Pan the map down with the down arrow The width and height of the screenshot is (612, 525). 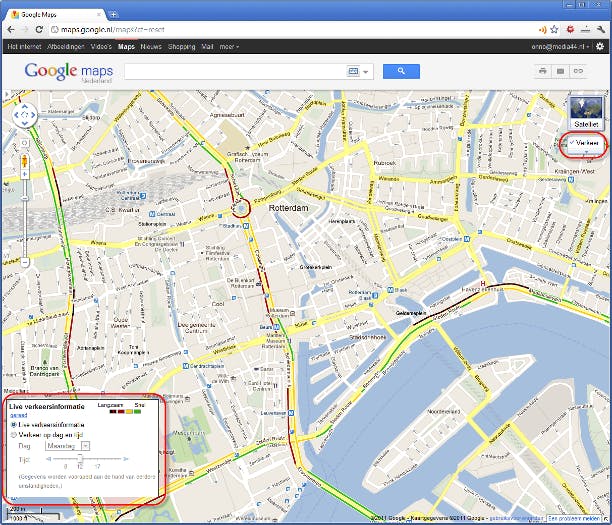[25, 123]
